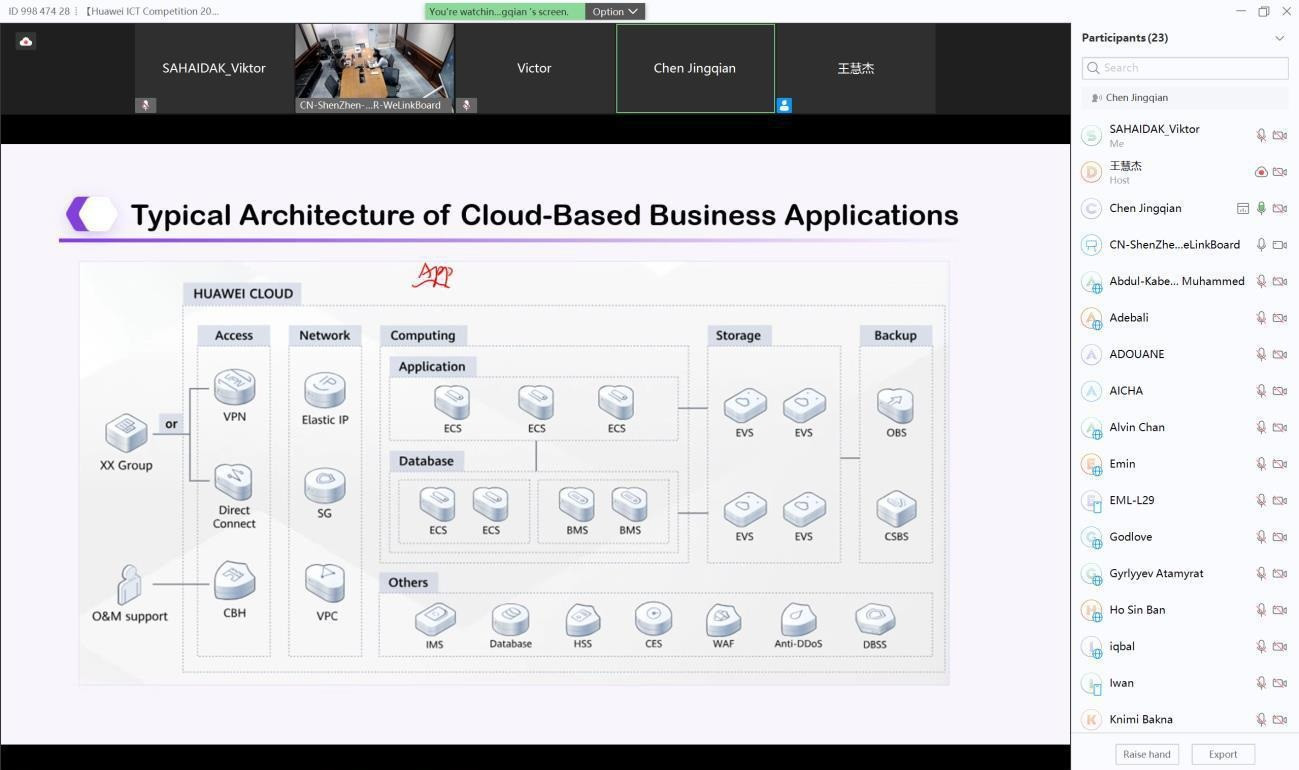Image resolution: width=1299 pixels, height=770 pixels.
Task: Click the muted mic icon on Victor's tile
Action: [465, 105]
